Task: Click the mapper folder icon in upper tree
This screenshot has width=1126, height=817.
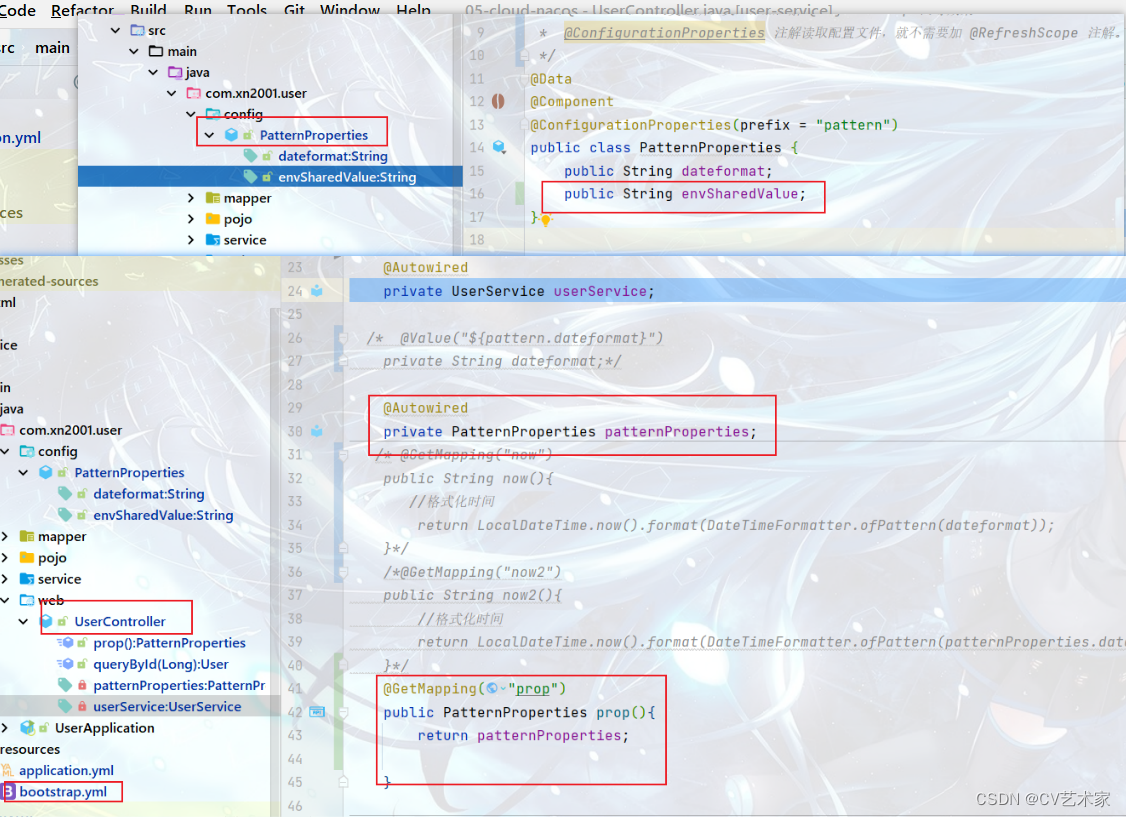Action: [213, 197]
